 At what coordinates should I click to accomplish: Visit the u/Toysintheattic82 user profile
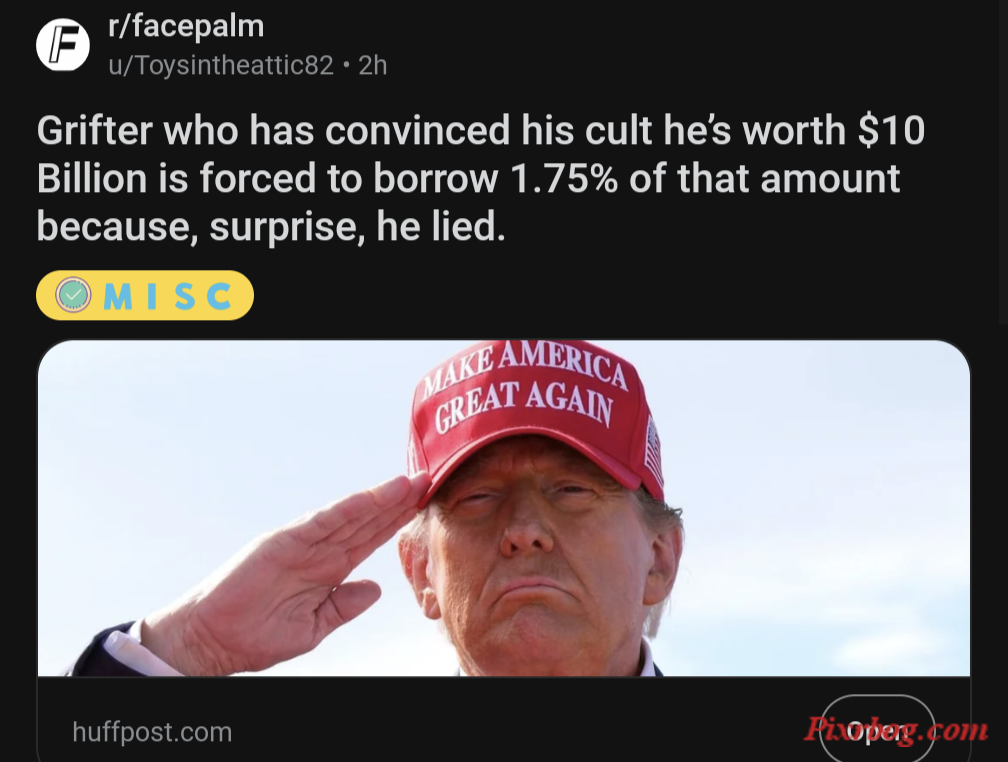click(x=220, y=65)
